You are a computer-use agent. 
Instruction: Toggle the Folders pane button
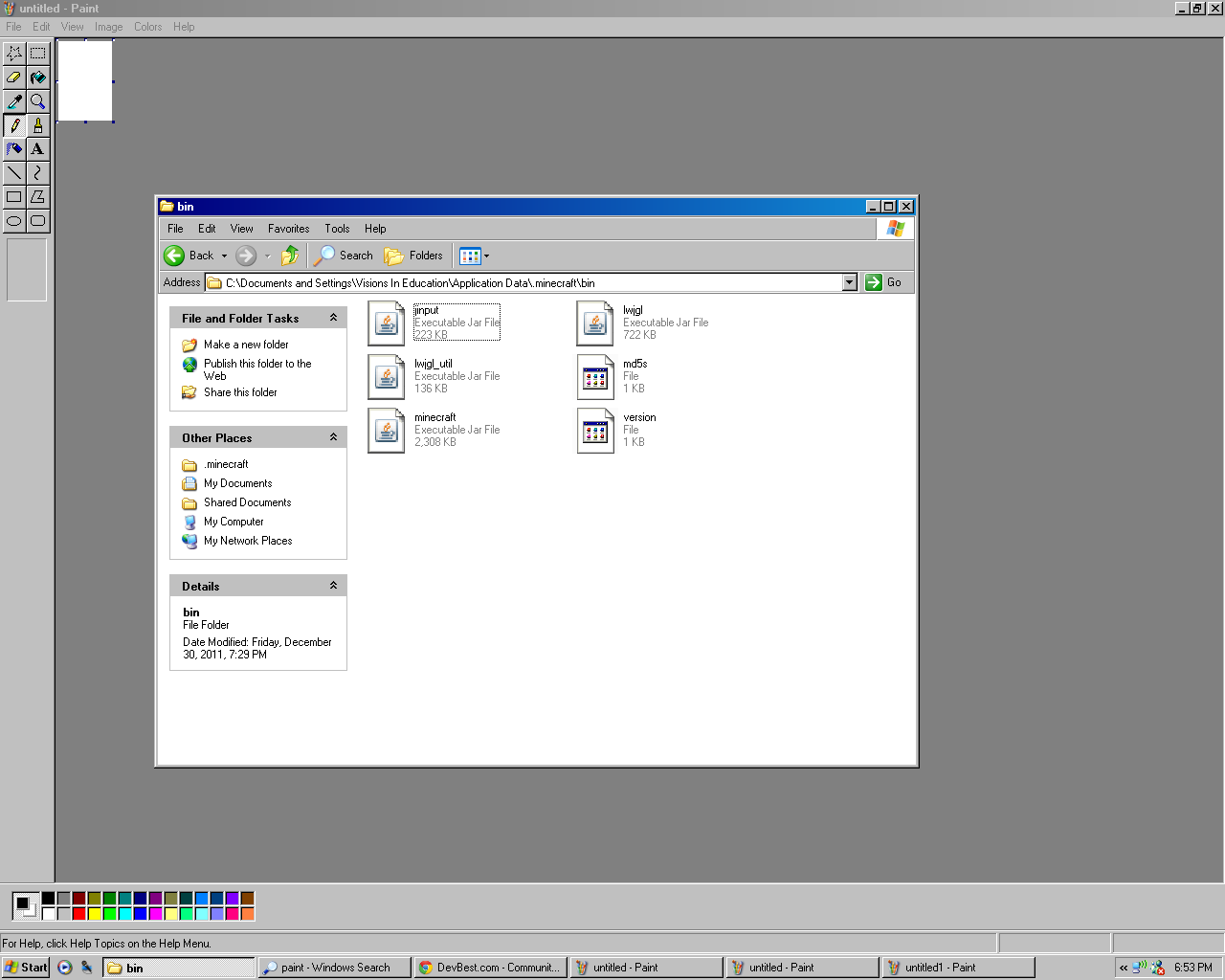click(413, 256)
